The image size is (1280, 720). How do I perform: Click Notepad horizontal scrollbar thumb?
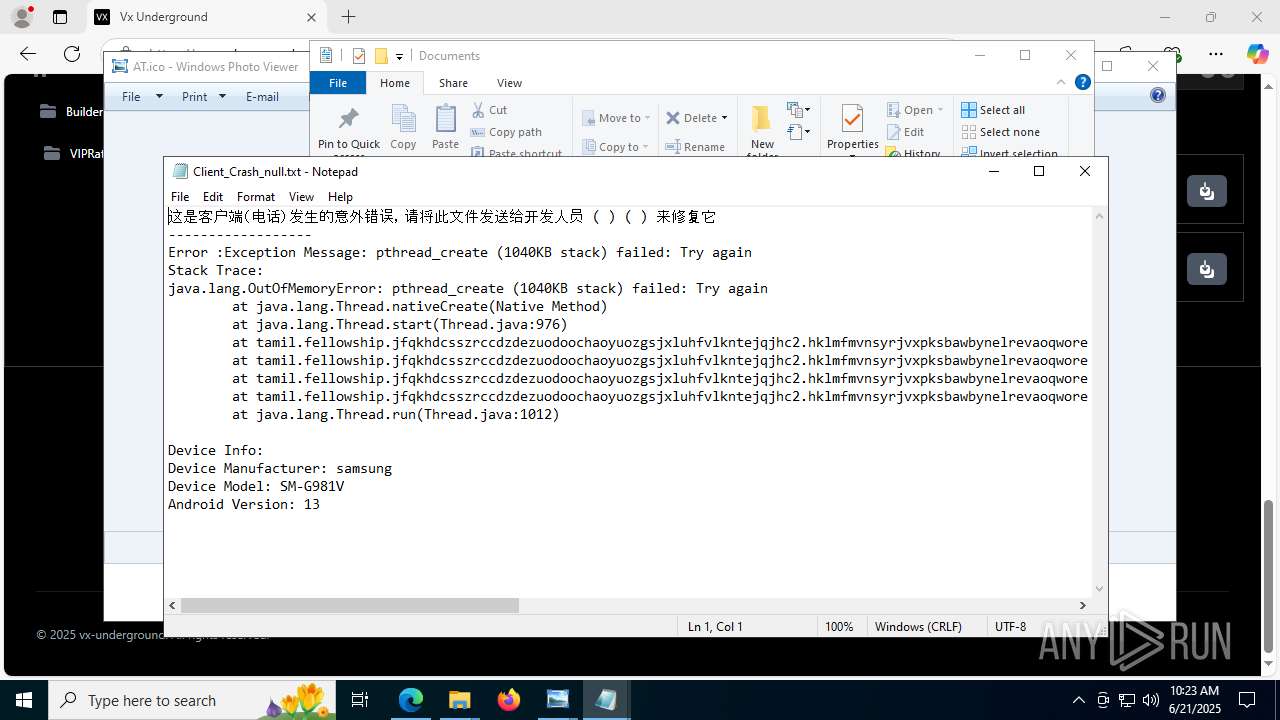pyautogui.click(x=350, y=605)
